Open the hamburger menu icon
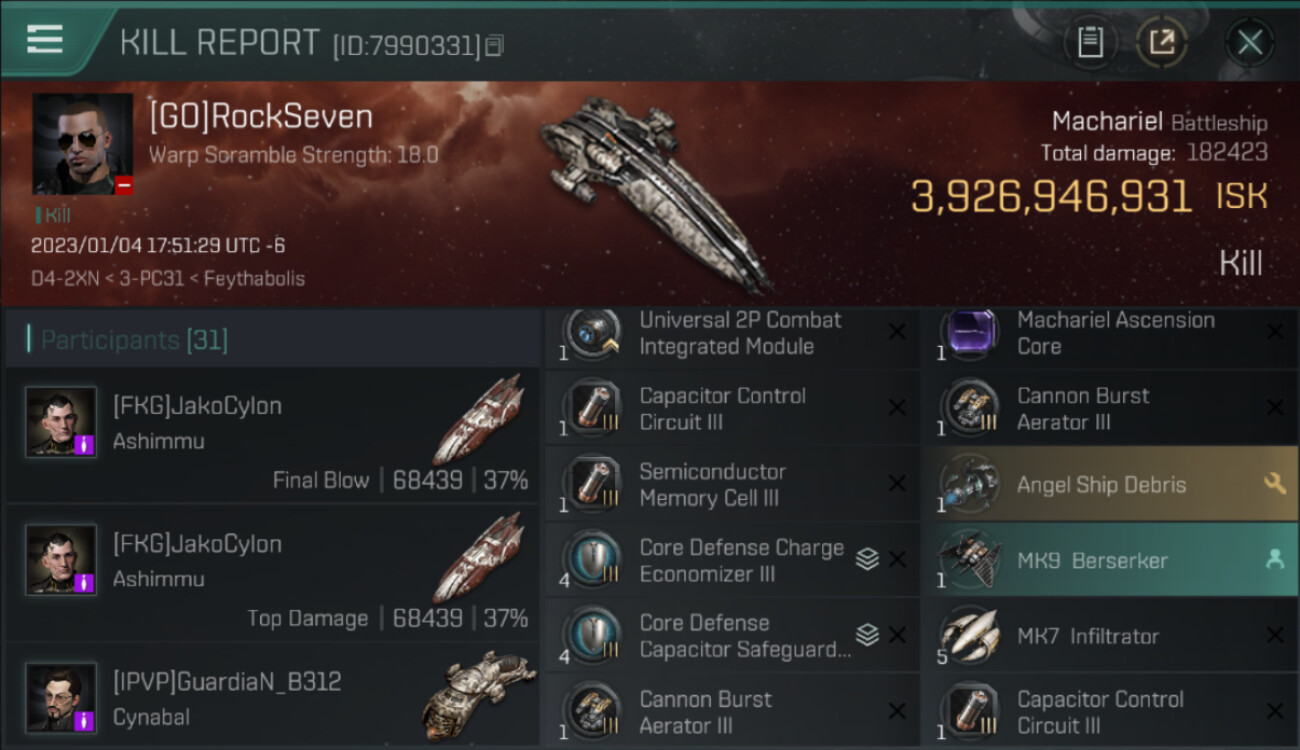This screenshot has height=750, width=1300. 45,40
